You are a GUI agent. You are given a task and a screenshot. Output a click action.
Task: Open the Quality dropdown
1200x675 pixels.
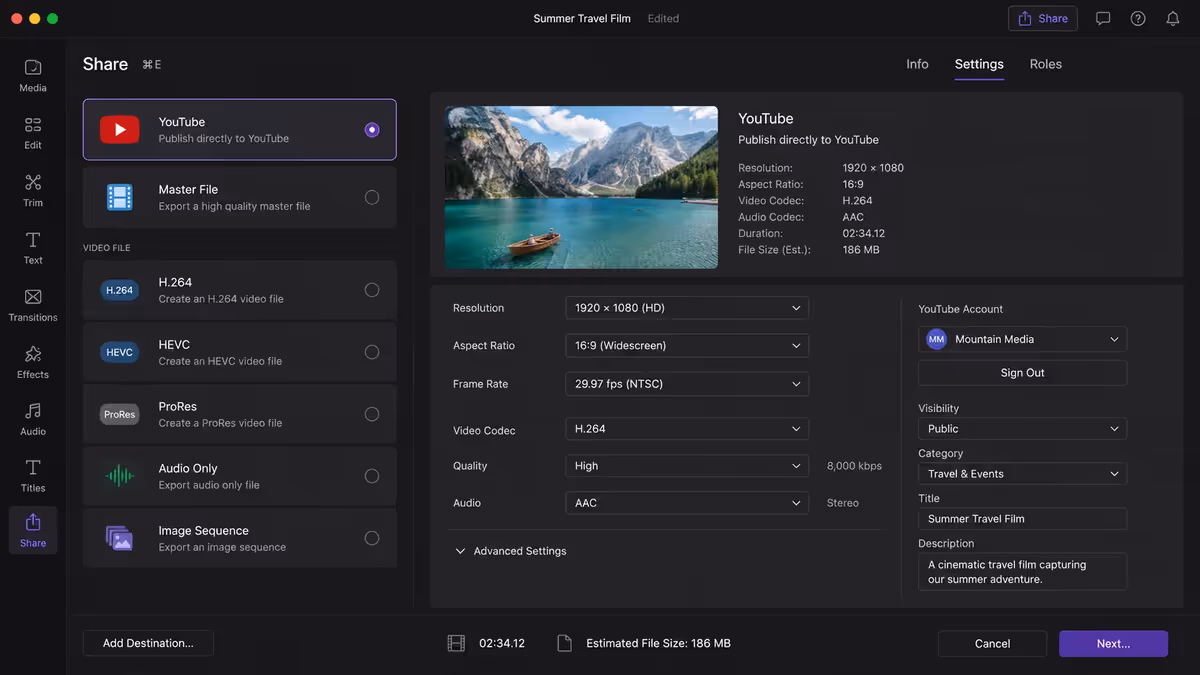click(687, 466)
